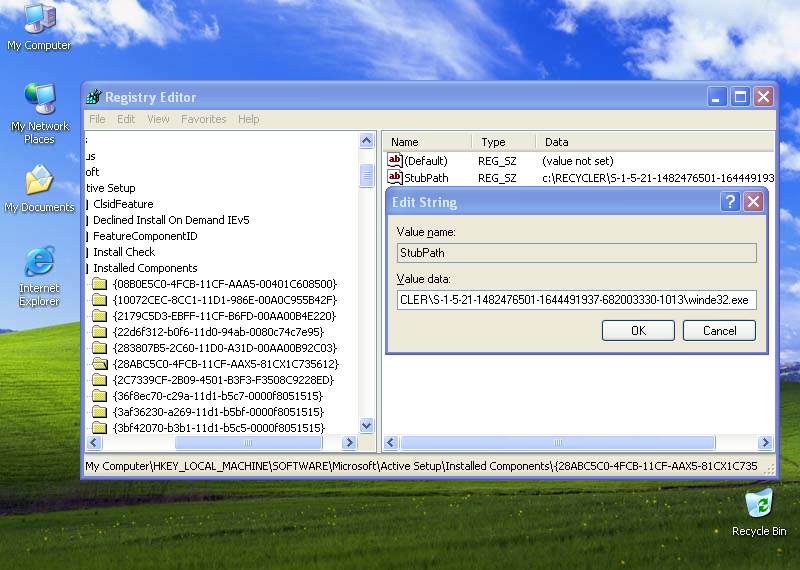Screen dimensions: 800x570
Task: Click the status bar registry path
Action: [x=421, y=466]
